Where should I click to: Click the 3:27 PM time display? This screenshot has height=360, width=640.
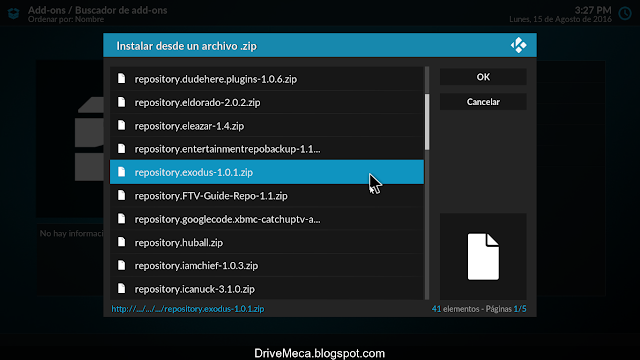coord(593,10)
